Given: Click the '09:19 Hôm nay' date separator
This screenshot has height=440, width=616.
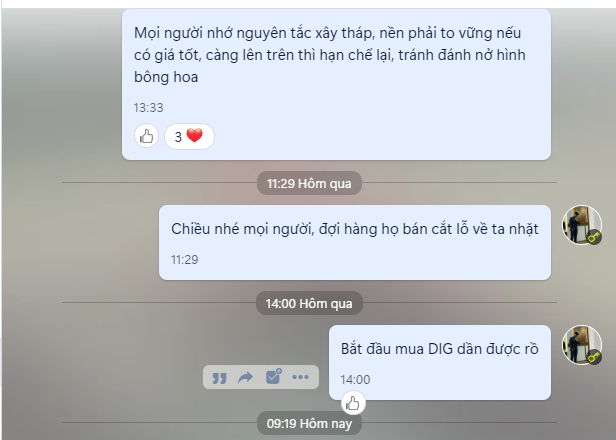Looking at the screenshot, I should tap(309, 424).
